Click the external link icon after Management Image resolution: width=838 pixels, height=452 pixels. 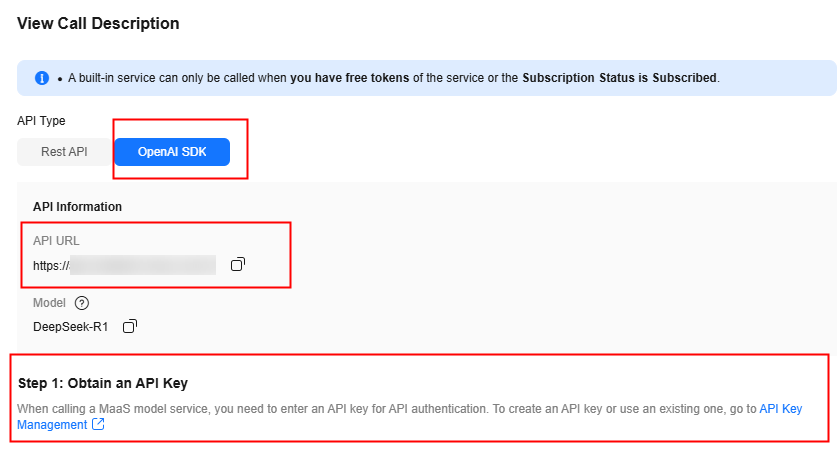point(98,424)
